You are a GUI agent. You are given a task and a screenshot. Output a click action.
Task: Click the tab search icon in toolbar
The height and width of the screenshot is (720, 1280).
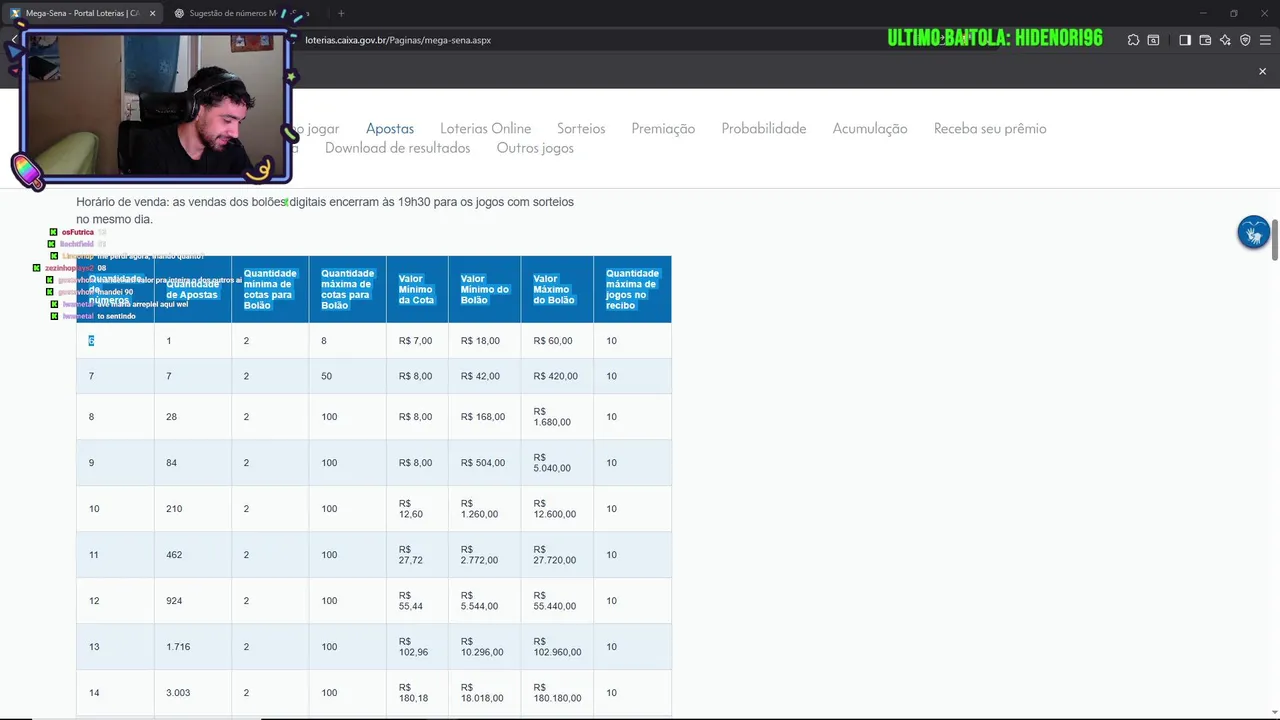tap(1153, 40)
